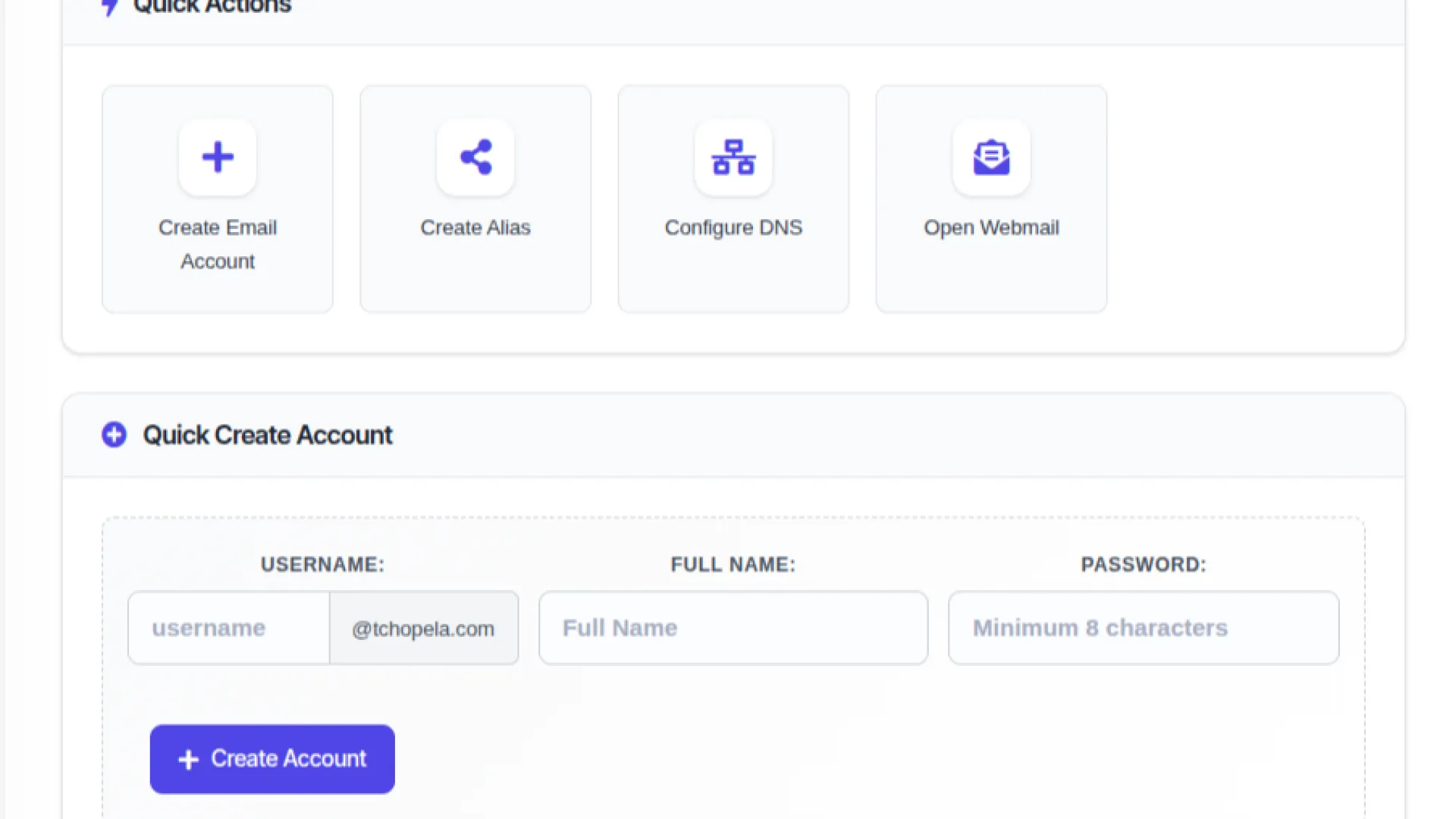This screenshot has height=819, width=1456.
Task: Open the Configure DNS text label
Action: tap(733, 227)
